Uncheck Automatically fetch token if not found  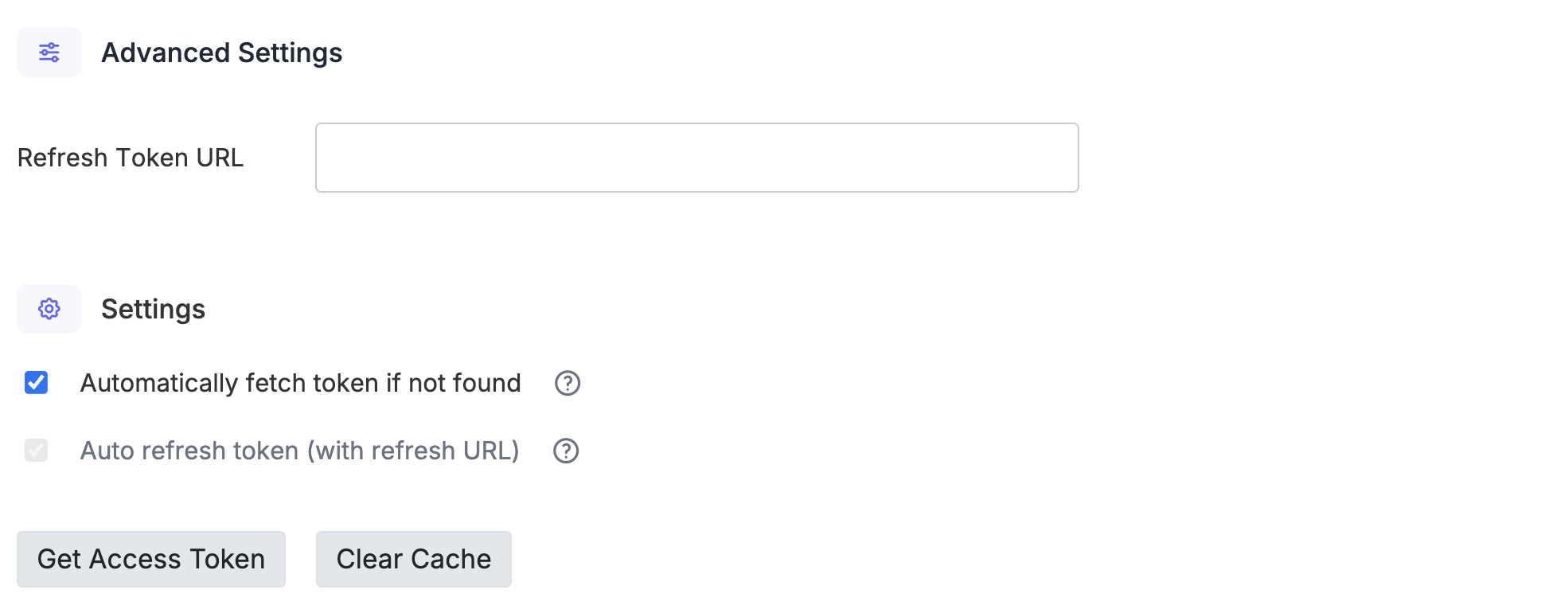point(35,383)
